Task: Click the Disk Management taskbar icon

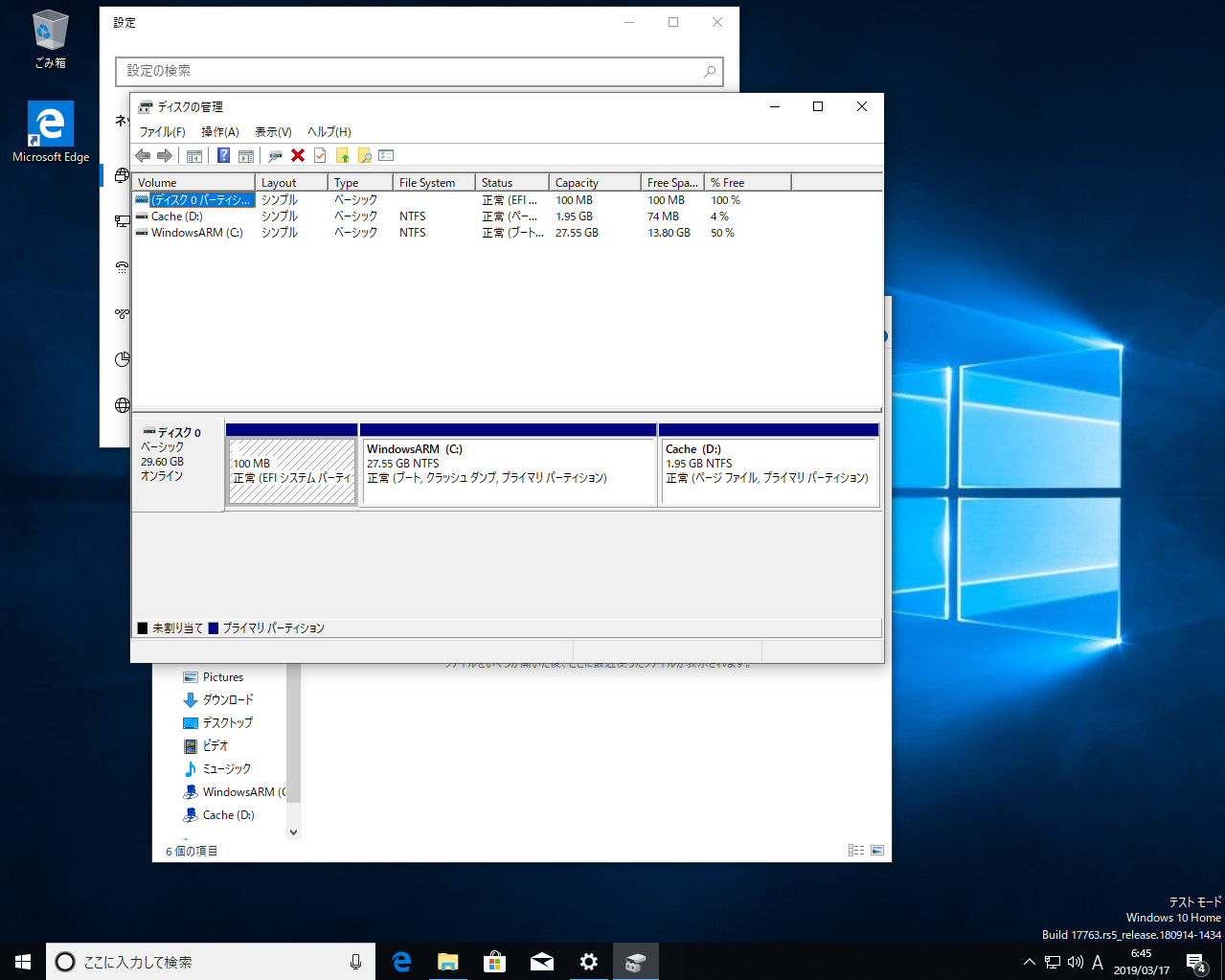Action: [635, 962]
